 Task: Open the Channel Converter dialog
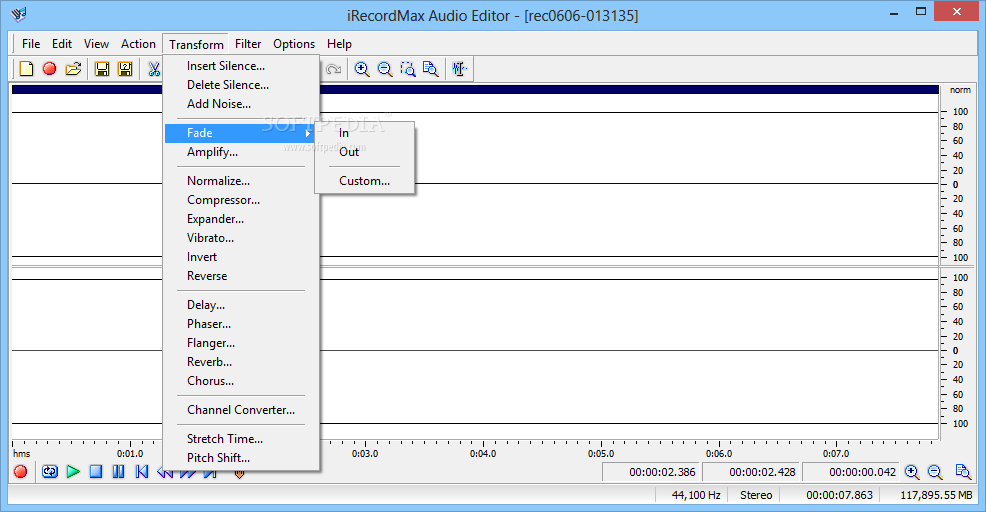click(x=241, y=409)
